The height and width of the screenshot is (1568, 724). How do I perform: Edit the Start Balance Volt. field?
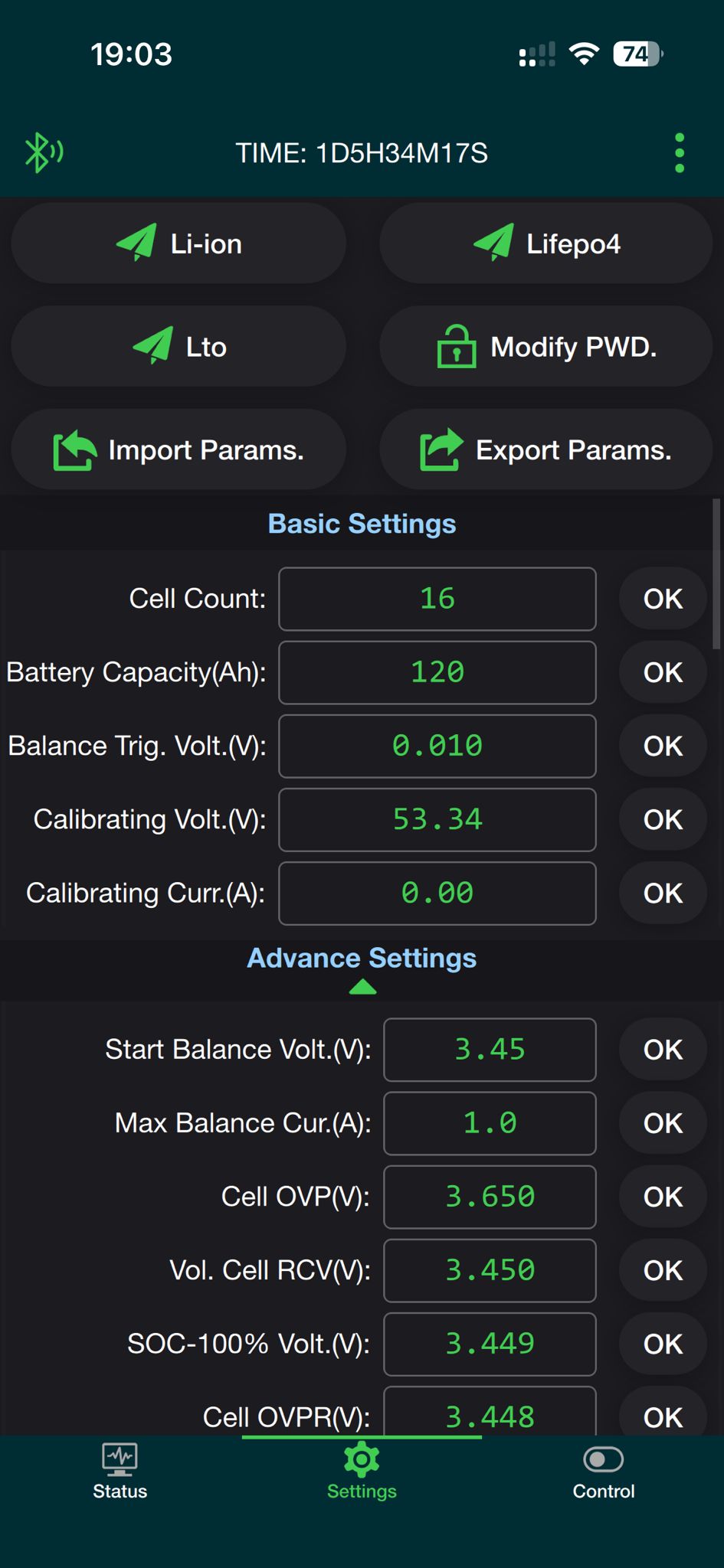pos(490,1049)
